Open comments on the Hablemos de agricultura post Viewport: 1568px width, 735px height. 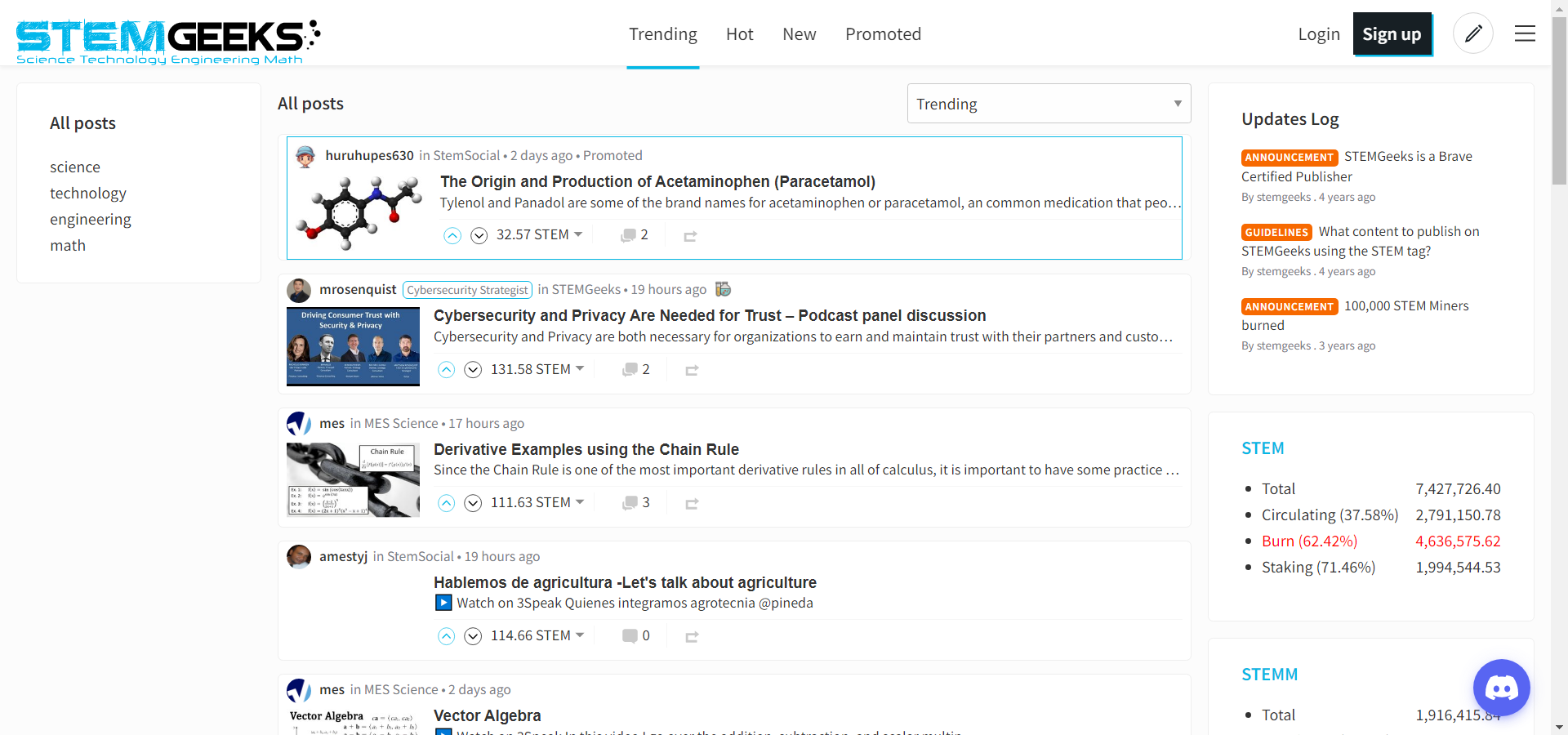pos(636,636)
